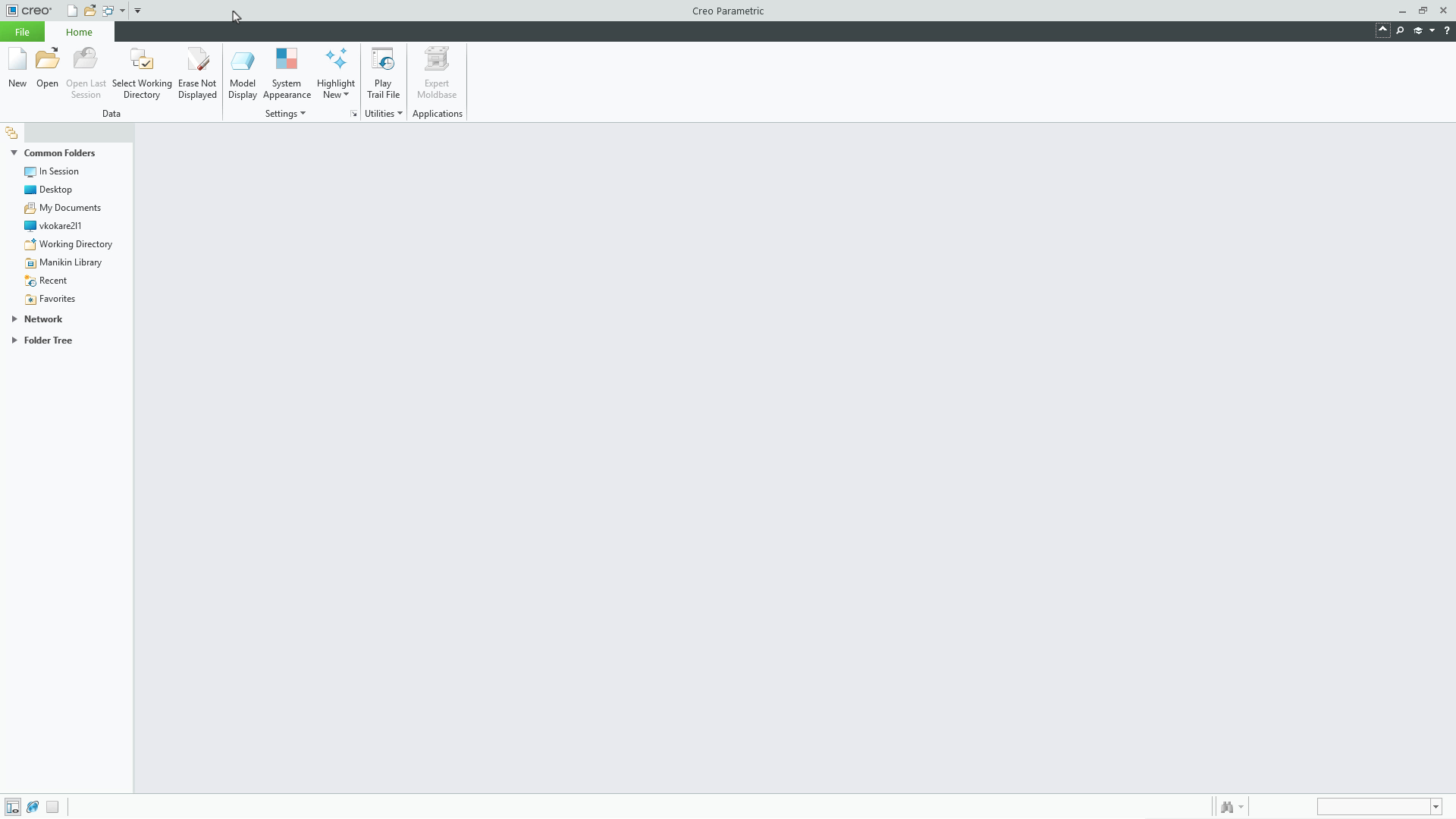Open the File menu
The image size is (1456, 819).
point(22,32)
